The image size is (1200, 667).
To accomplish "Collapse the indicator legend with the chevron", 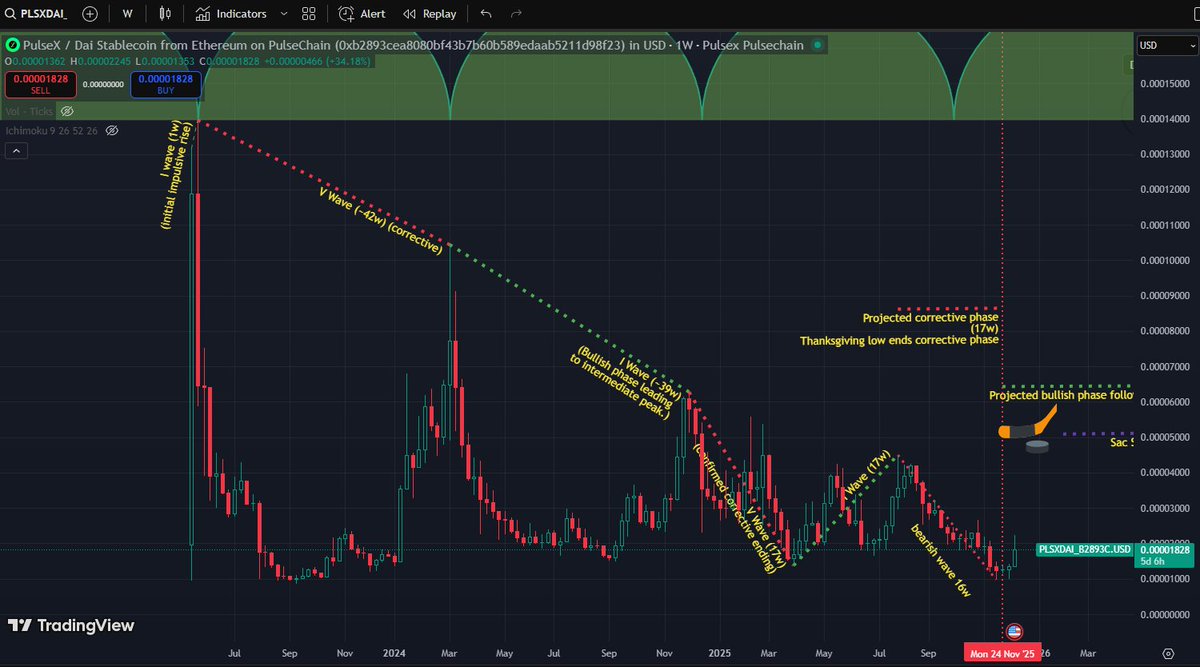I will click(16, 151).
